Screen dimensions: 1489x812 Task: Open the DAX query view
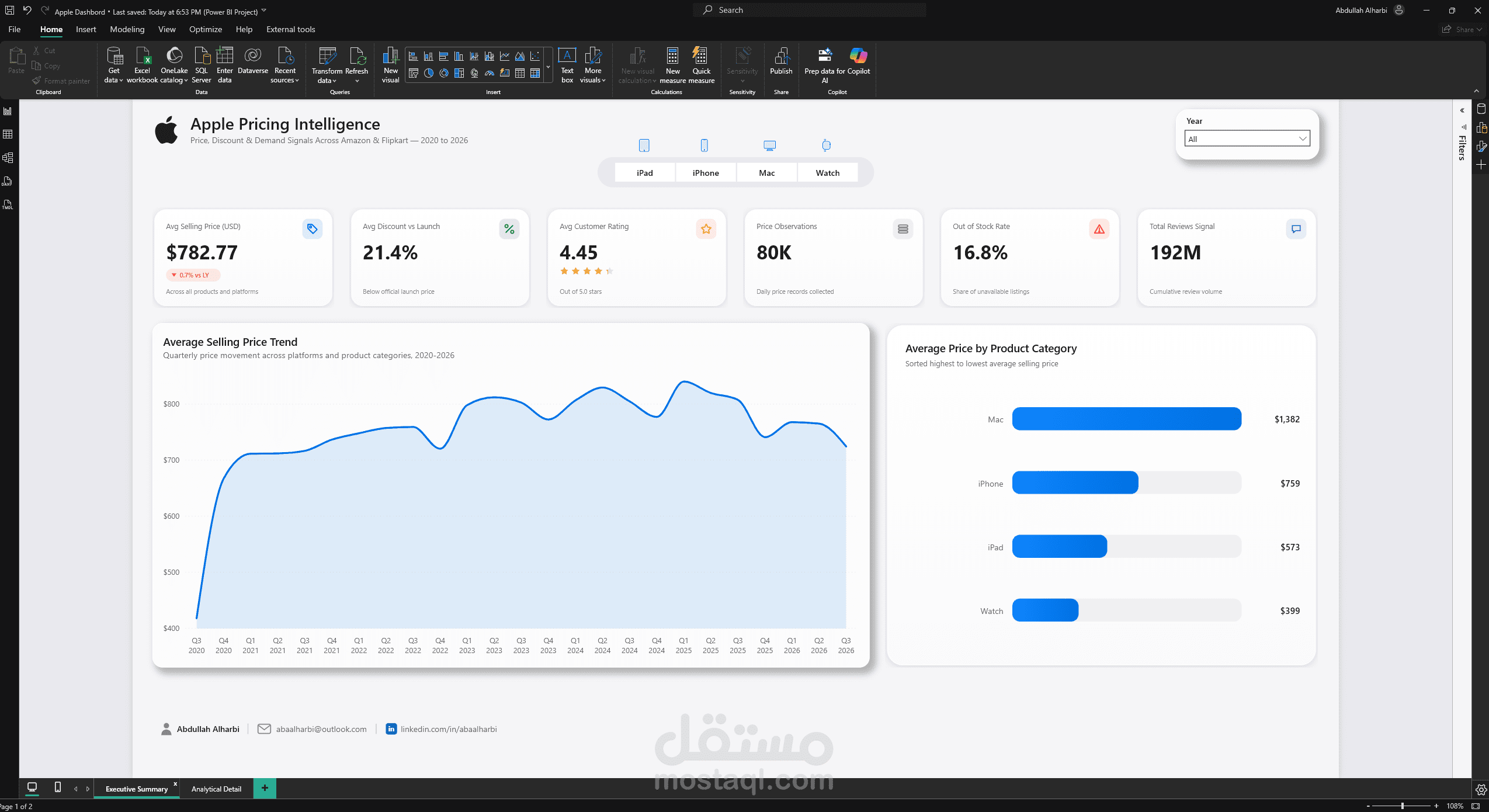pyautogui.click(x=8, y=181)
